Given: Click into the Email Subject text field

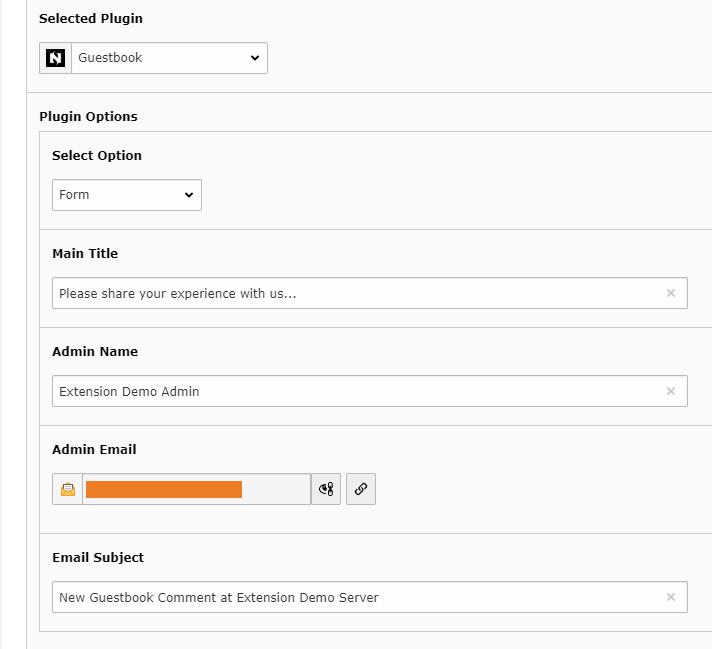Looking at the screenshot, I should (355, 597).
